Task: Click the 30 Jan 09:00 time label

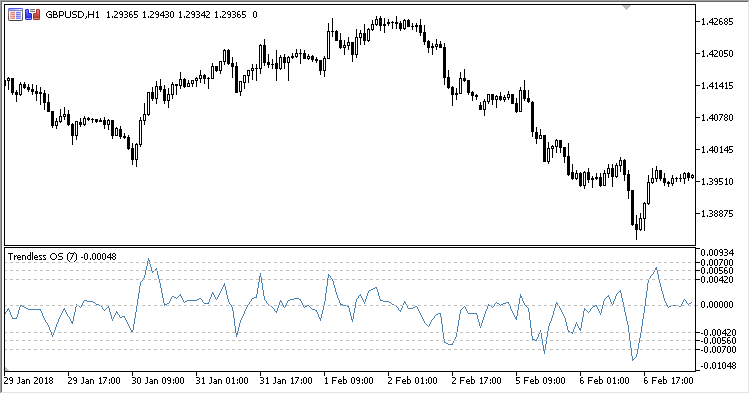Action: coord(158,381)
